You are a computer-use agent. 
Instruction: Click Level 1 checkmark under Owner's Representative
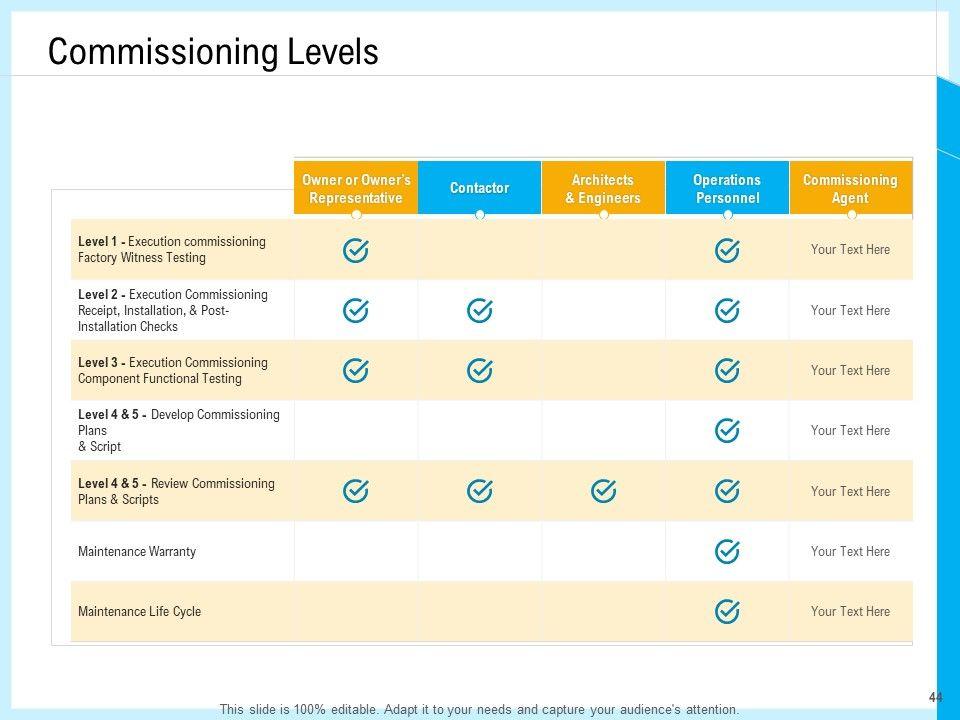356,250
